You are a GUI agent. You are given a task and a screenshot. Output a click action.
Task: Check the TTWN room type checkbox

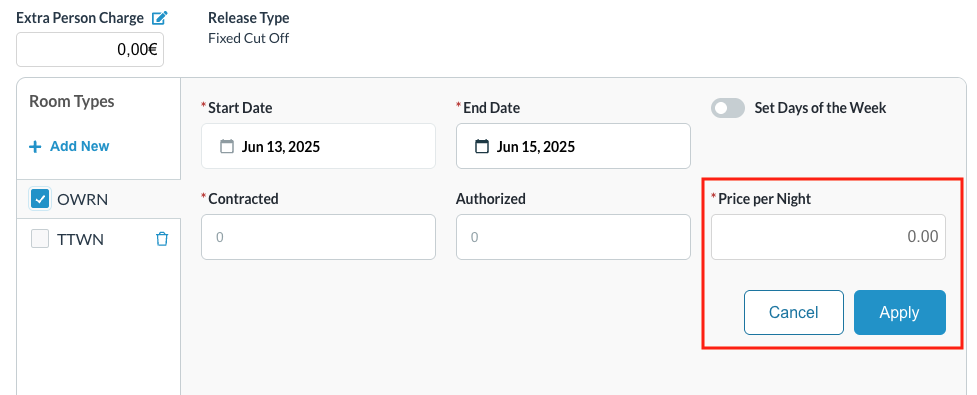click(x=40, y=239)
